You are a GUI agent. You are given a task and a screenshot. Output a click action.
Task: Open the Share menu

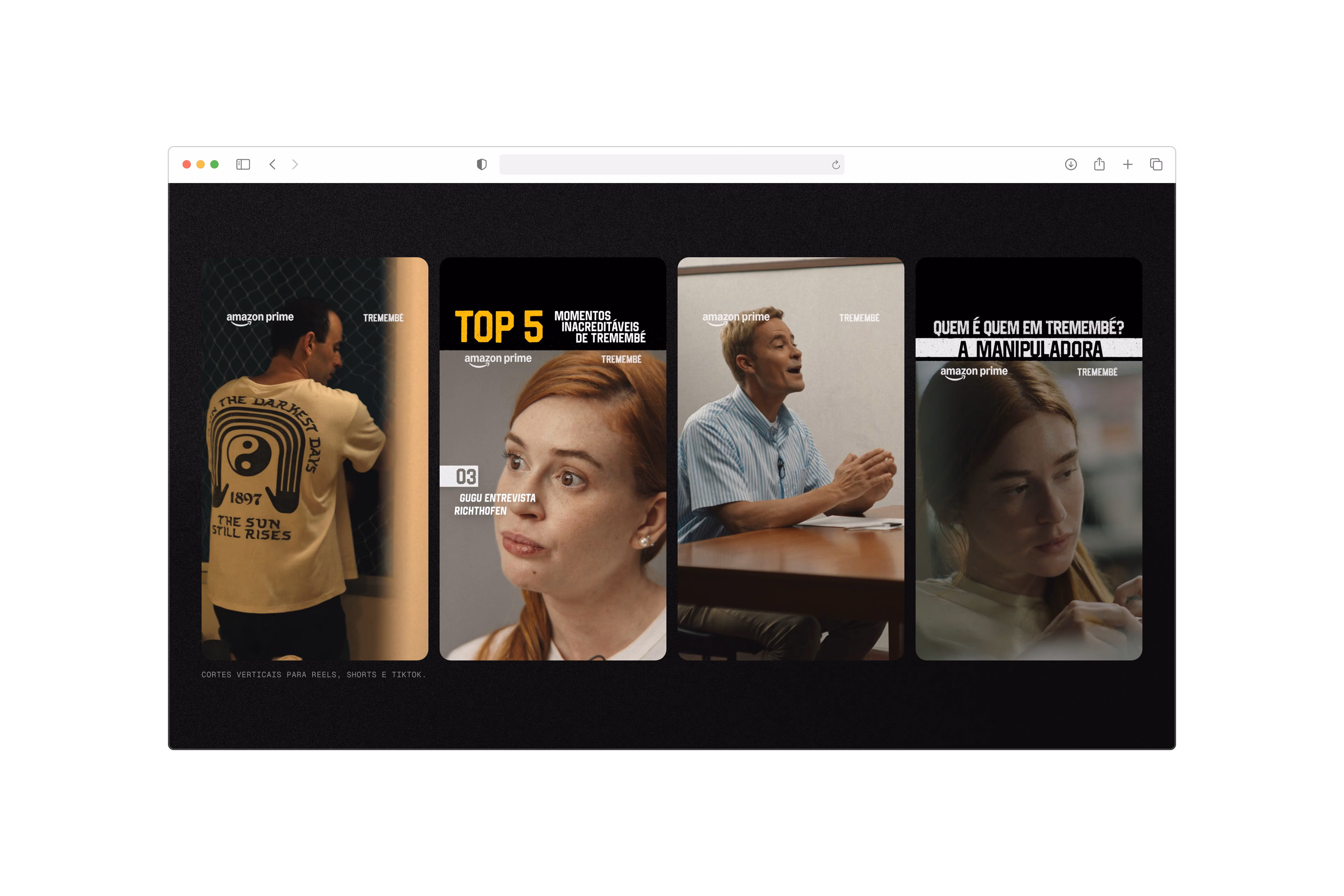point(1099,164)
